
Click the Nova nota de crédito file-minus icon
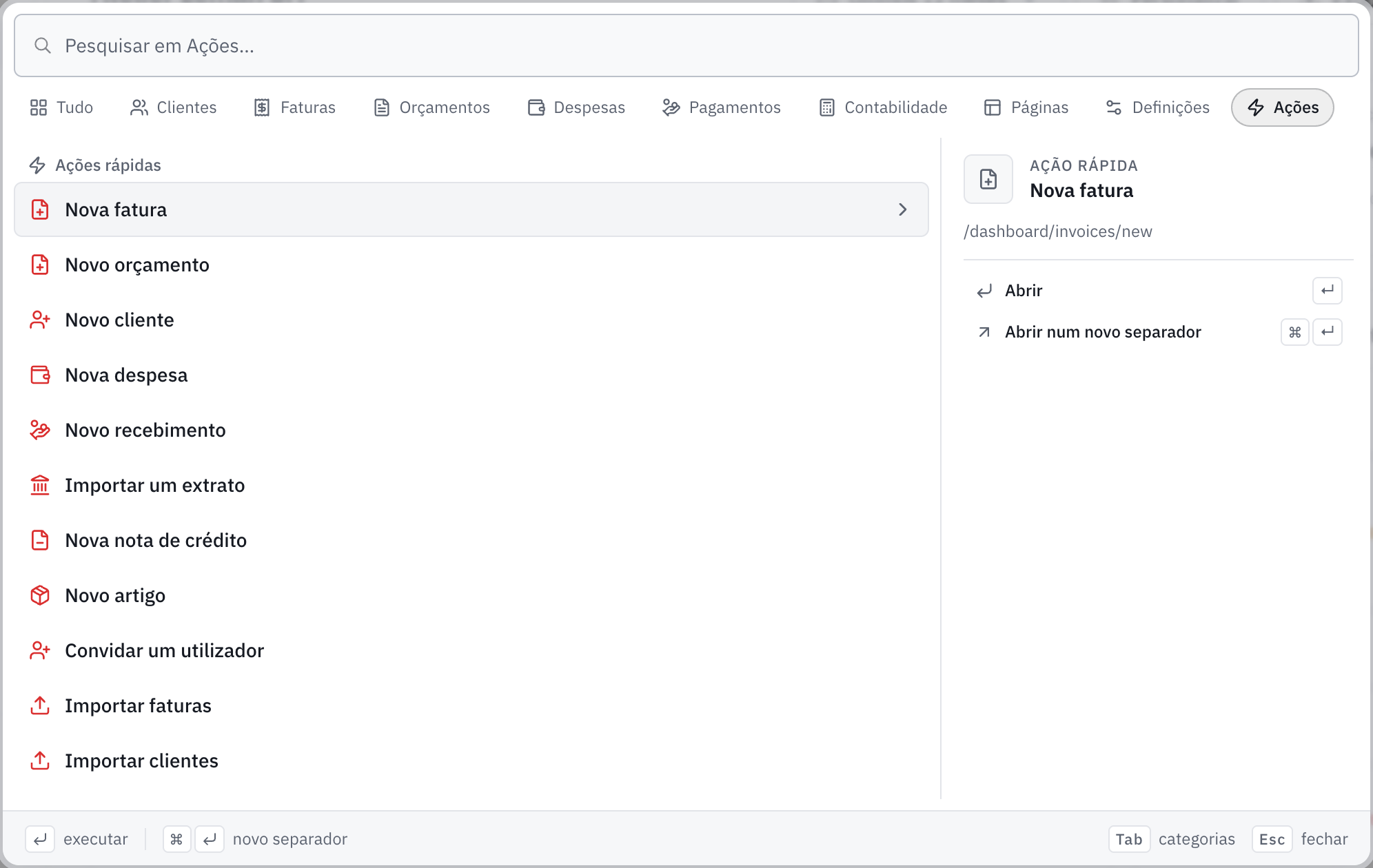(x=40, y=540)
